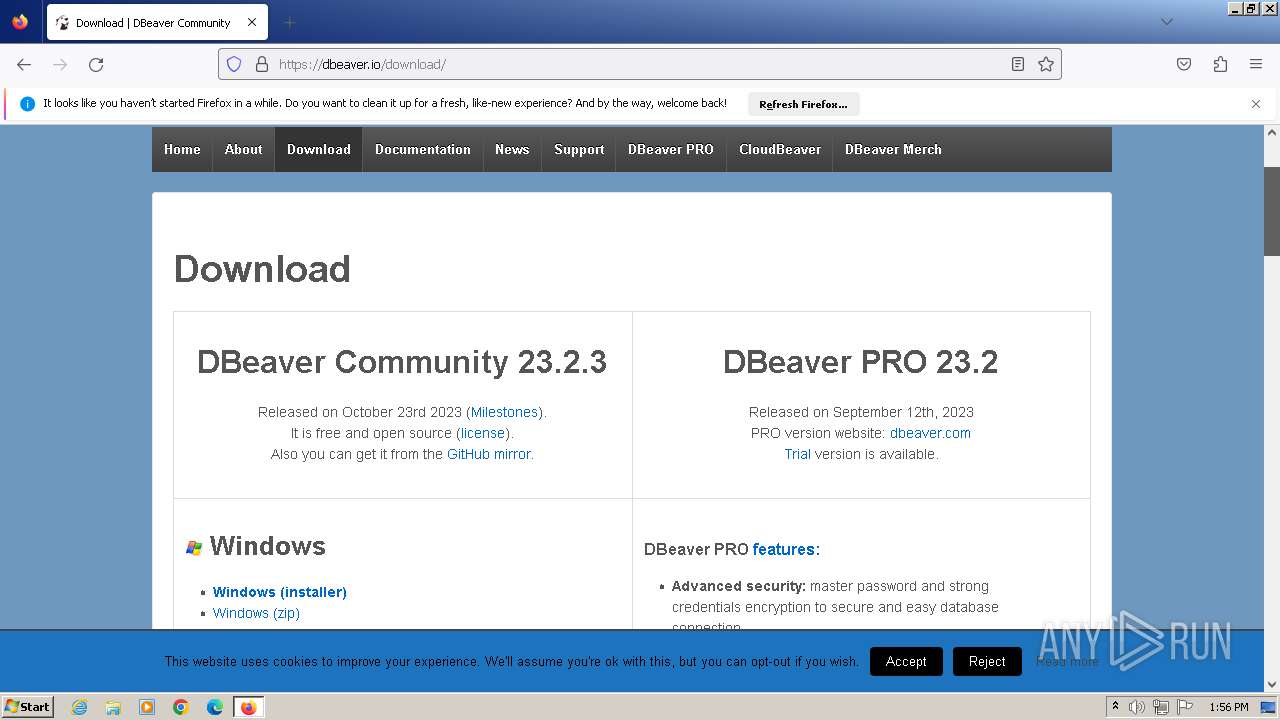Follow the GitHub mirror link

(489, 454)
